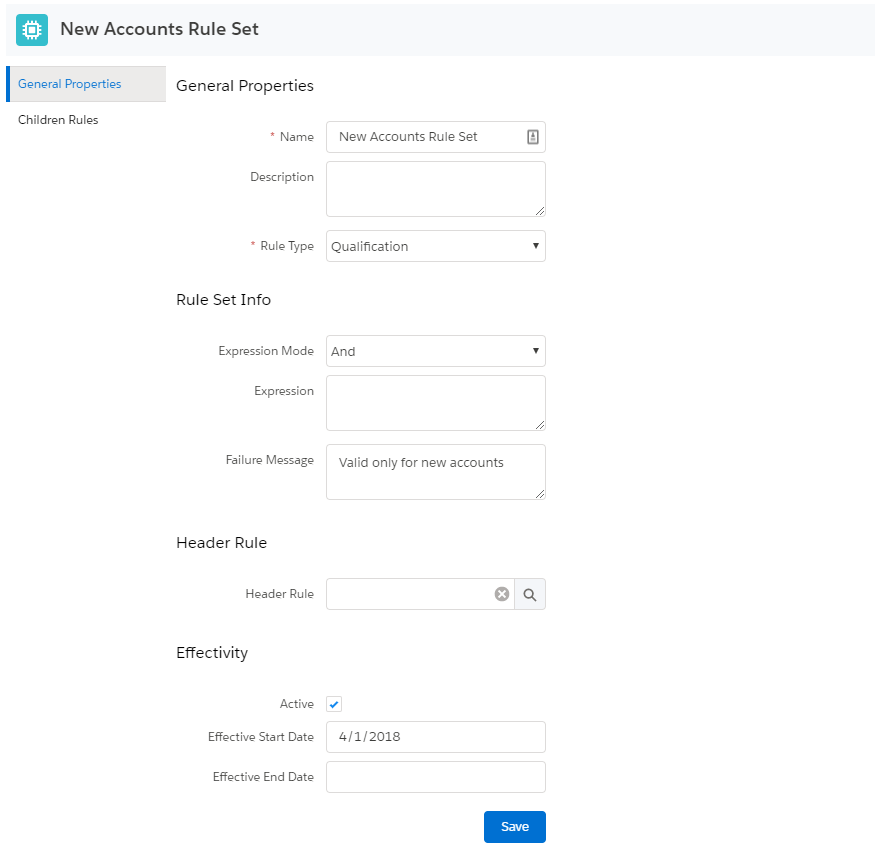
Task: Focus the Description text area
Action: tap(436, 189)
